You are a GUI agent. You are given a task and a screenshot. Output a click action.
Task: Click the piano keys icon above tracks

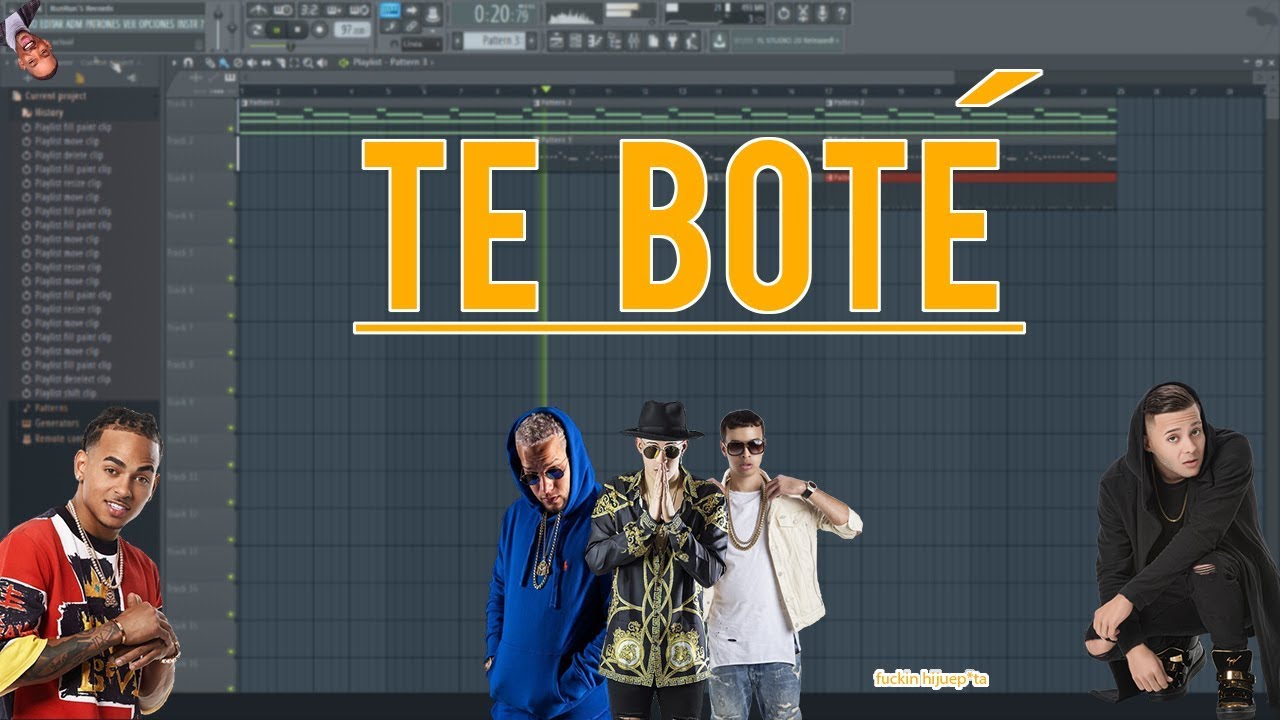click(230, 77)
